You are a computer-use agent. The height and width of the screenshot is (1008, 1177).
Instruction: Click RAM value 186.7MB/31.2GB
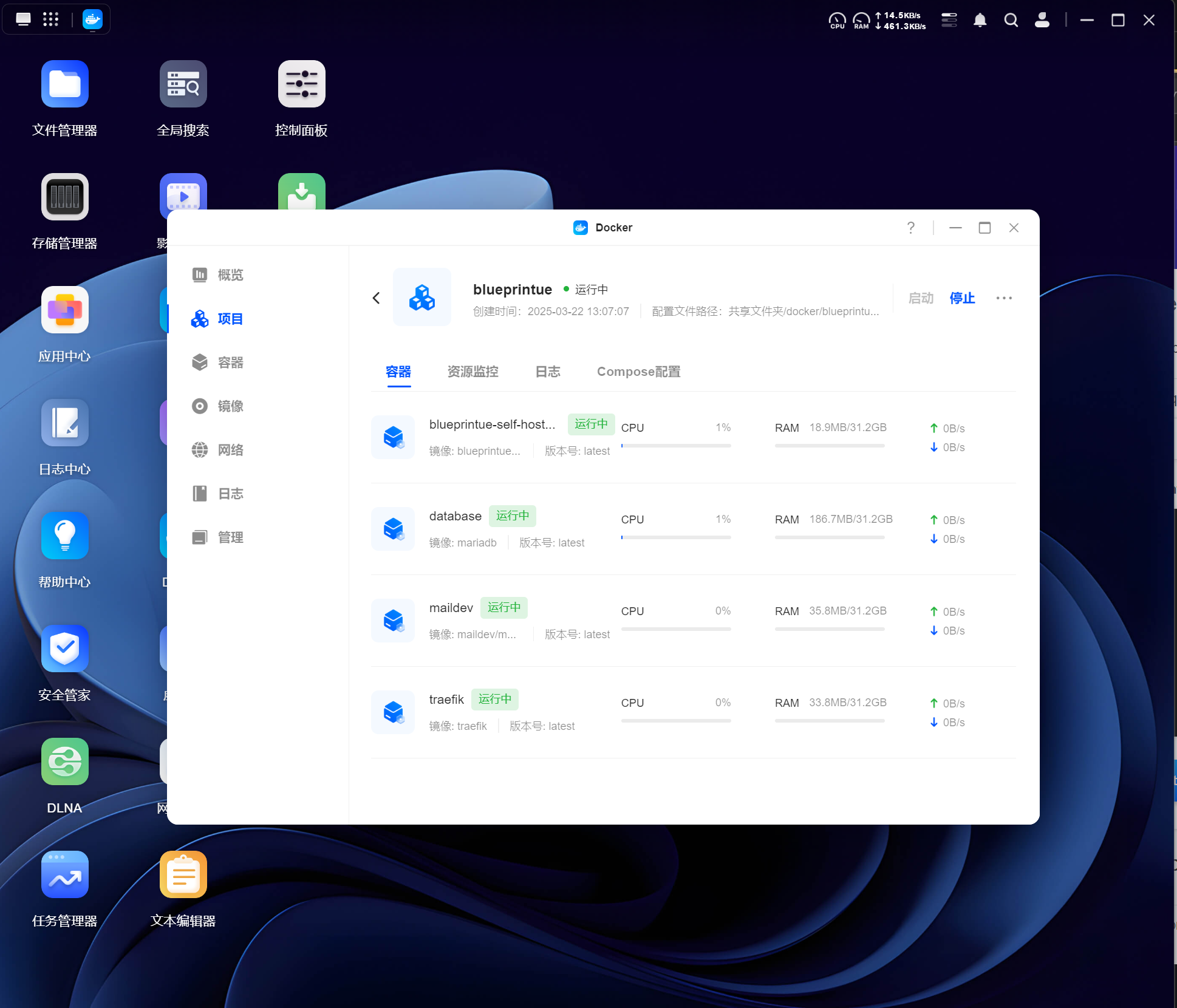point(851,519)
